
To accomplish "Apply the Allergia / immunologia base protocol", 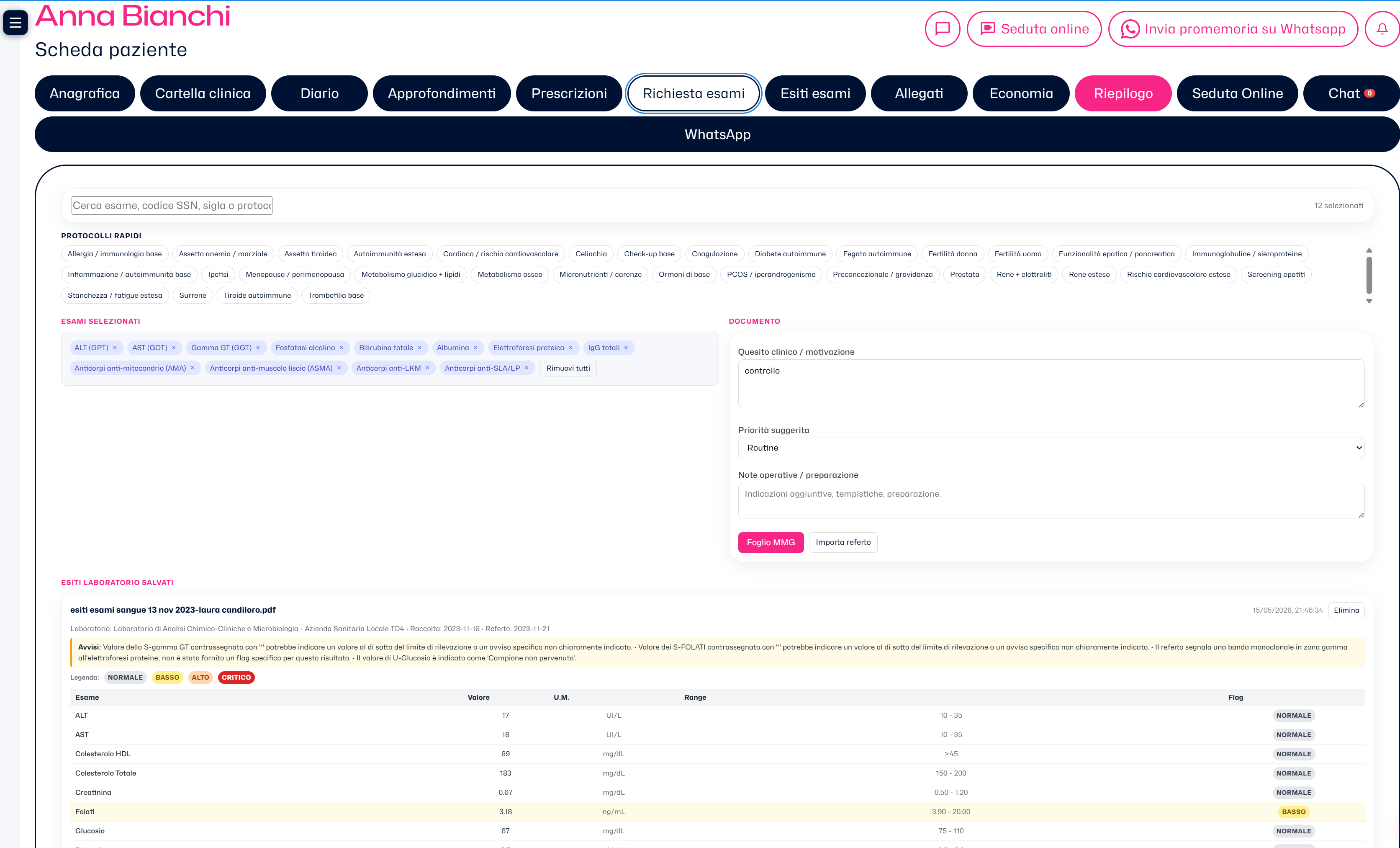I will pyautogui.click(x=115, y=254).
